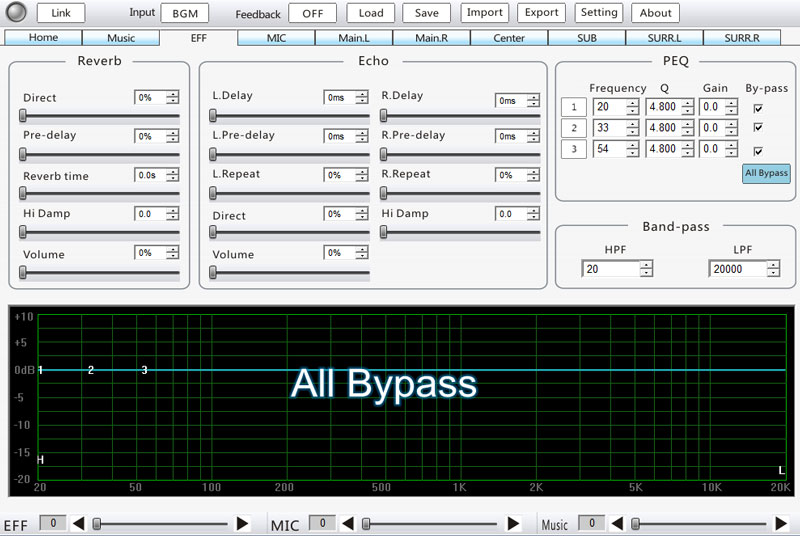The width and height of the screenshot is (800, 536).
Task: Switch to the MIC tab
Action: pos(276,38)
